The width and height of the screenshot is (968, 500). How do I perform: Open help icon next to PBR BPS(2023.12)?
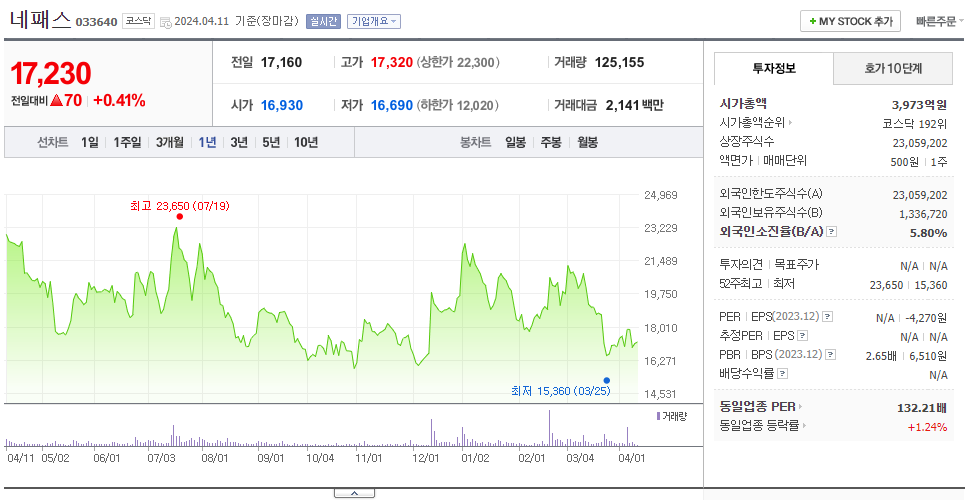tap(831, 354)
